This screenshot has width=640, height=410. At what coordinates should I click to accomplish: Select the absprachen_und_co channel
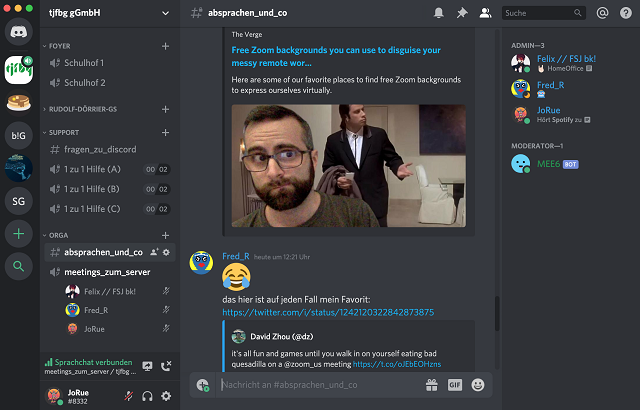pyautogui.click(x=110, y=252)
